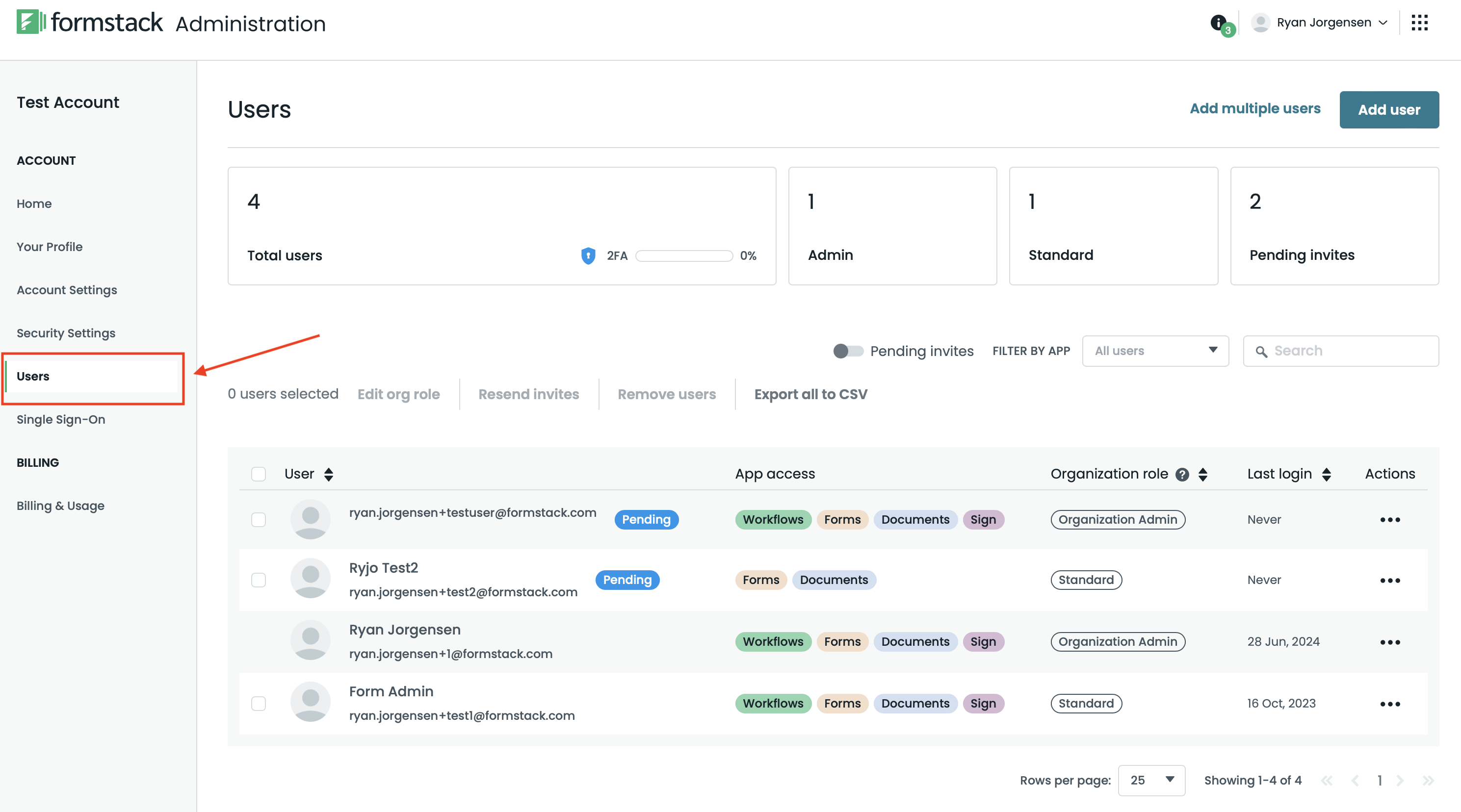The image size is (1461, 812).
Task: Check the select-all users checkbox in header
Action: (x=259, y=474)
